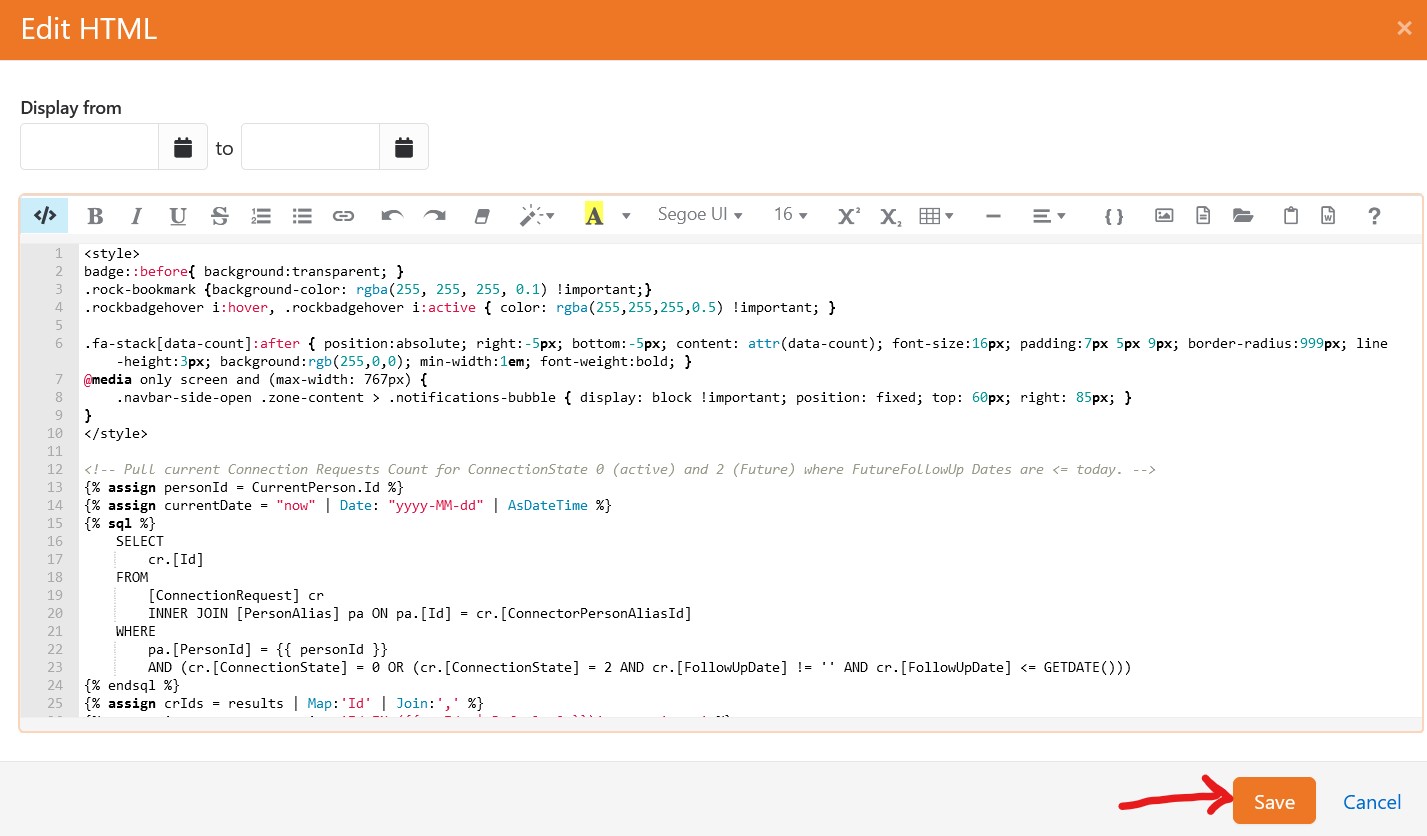Insert an ordered numbered list
Image resolution: width=1427 pixels, height=836 pixels.
click(x=261, y=215)
